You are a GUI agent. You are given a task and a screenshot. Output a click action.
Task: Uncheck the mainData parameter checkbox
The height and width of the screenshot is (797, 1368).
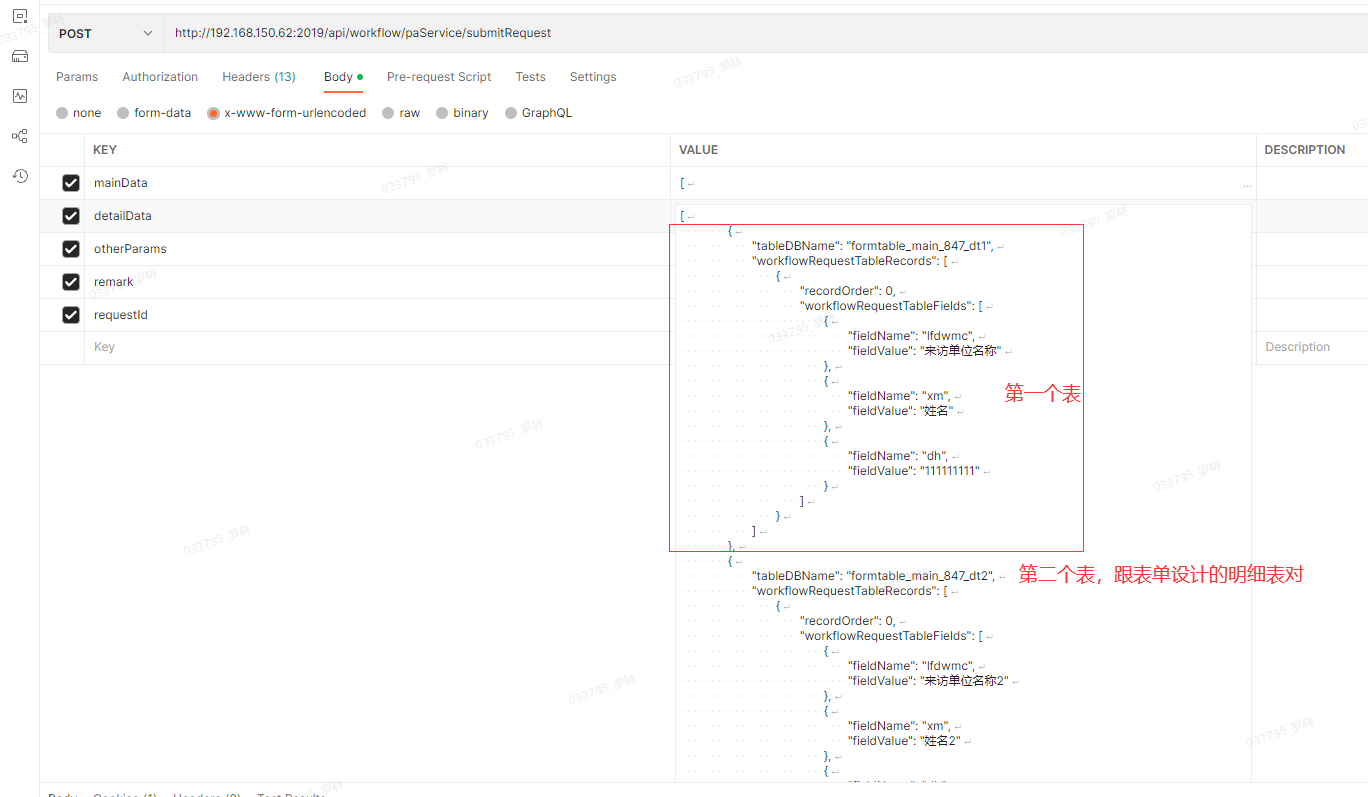71,183
